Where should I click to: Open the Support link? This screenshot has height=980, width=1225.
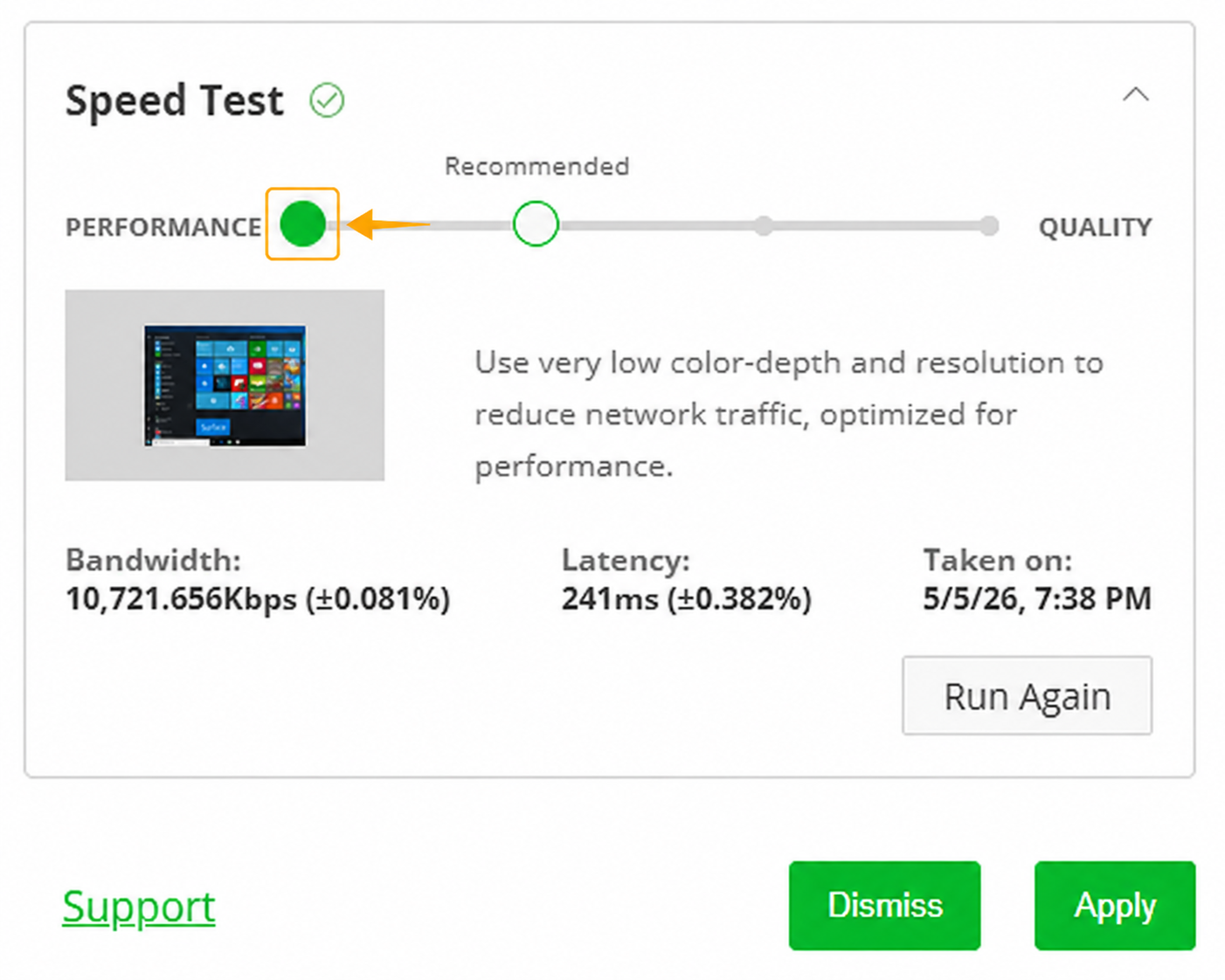[138, 908]
